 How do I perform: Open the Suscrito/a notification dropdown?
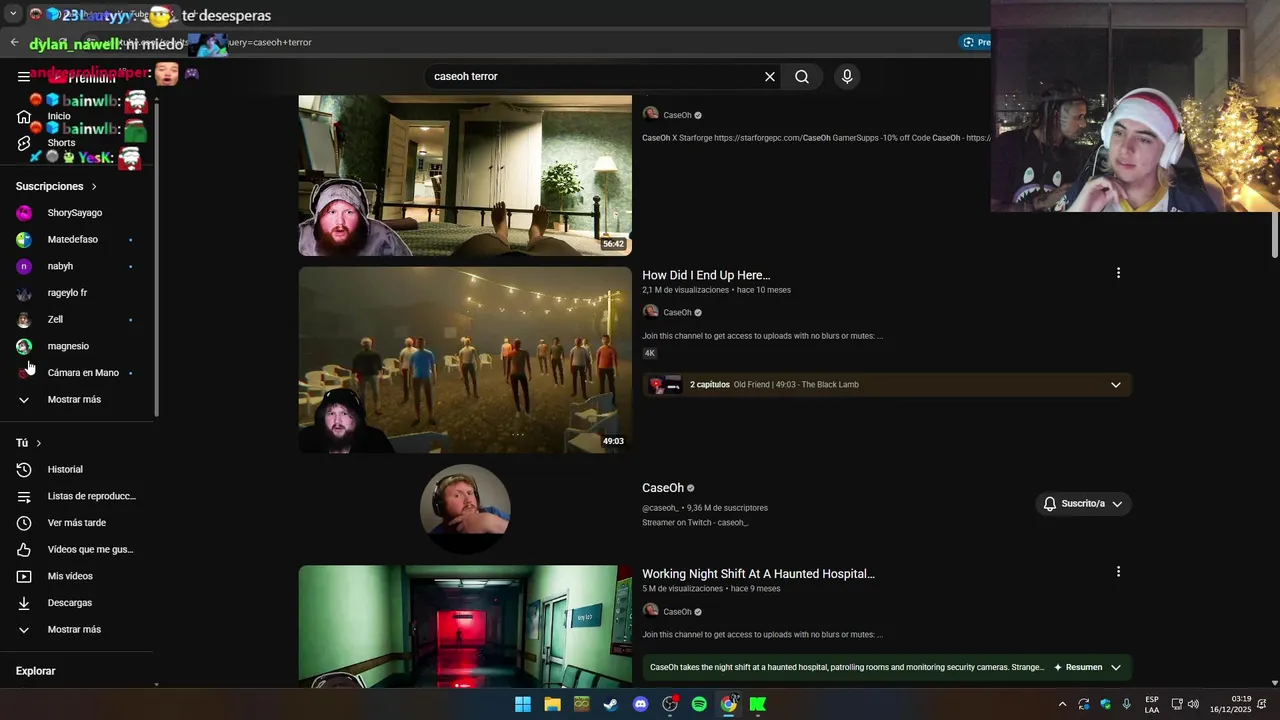coord(1083,504)
